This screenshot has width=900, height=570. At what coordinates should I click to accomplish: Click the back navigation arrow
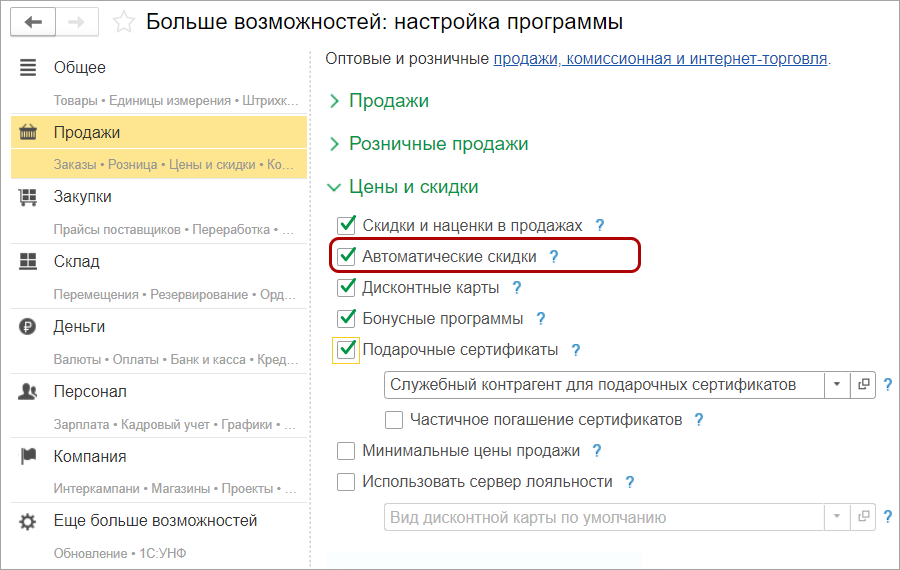[34, 21]
